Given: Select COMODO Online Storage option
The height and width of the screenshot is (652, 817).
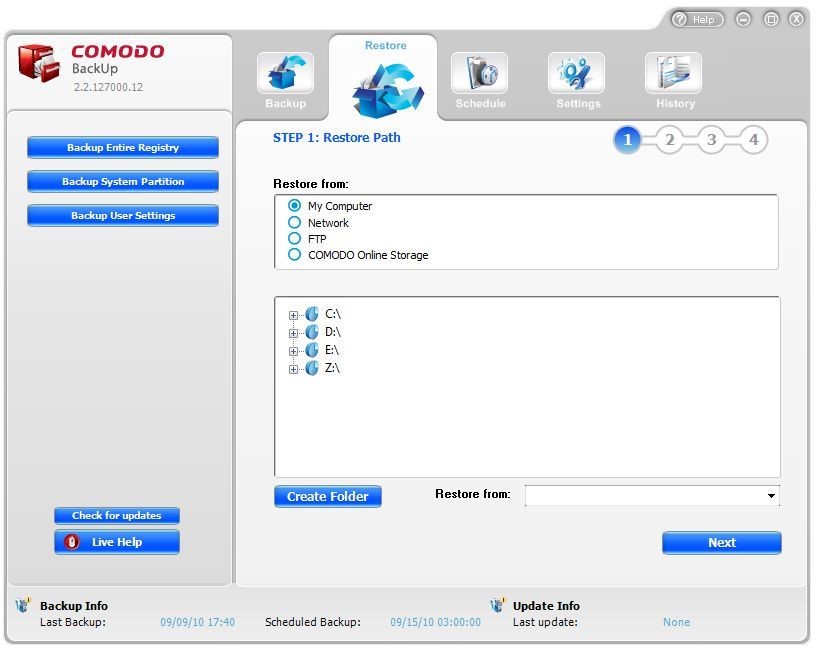Looking at the screenshot, I should pyautogui.click(x=294, y=255).
